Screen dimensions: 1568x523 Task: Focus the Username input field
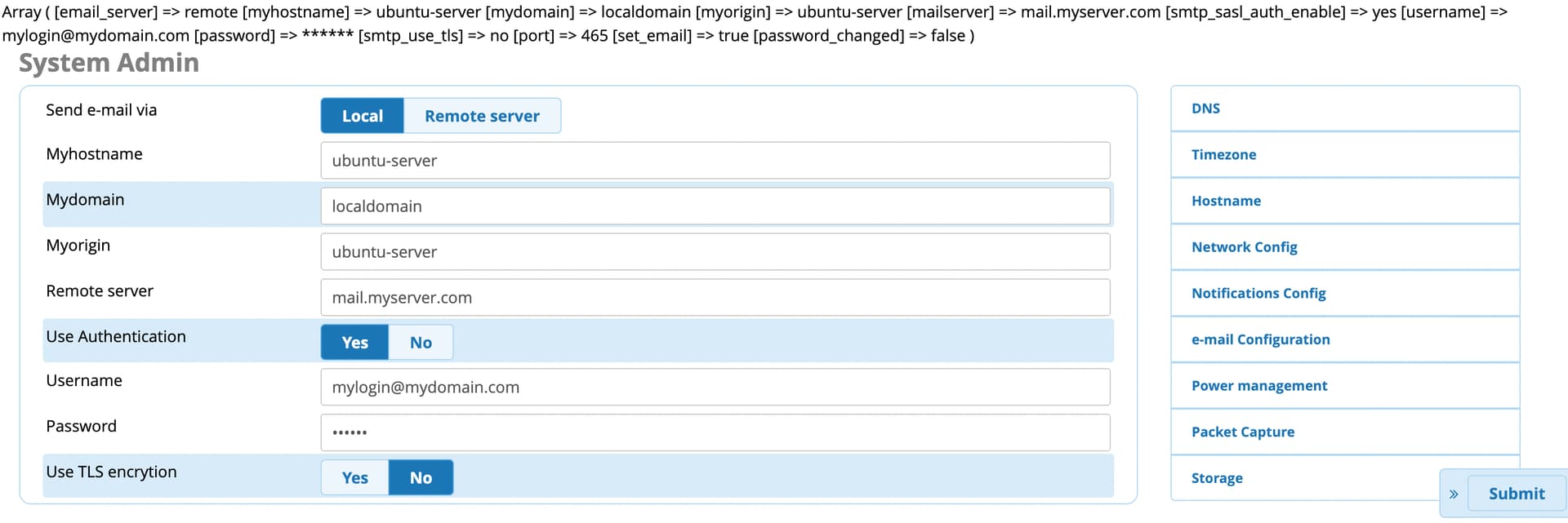pos(715,388)
